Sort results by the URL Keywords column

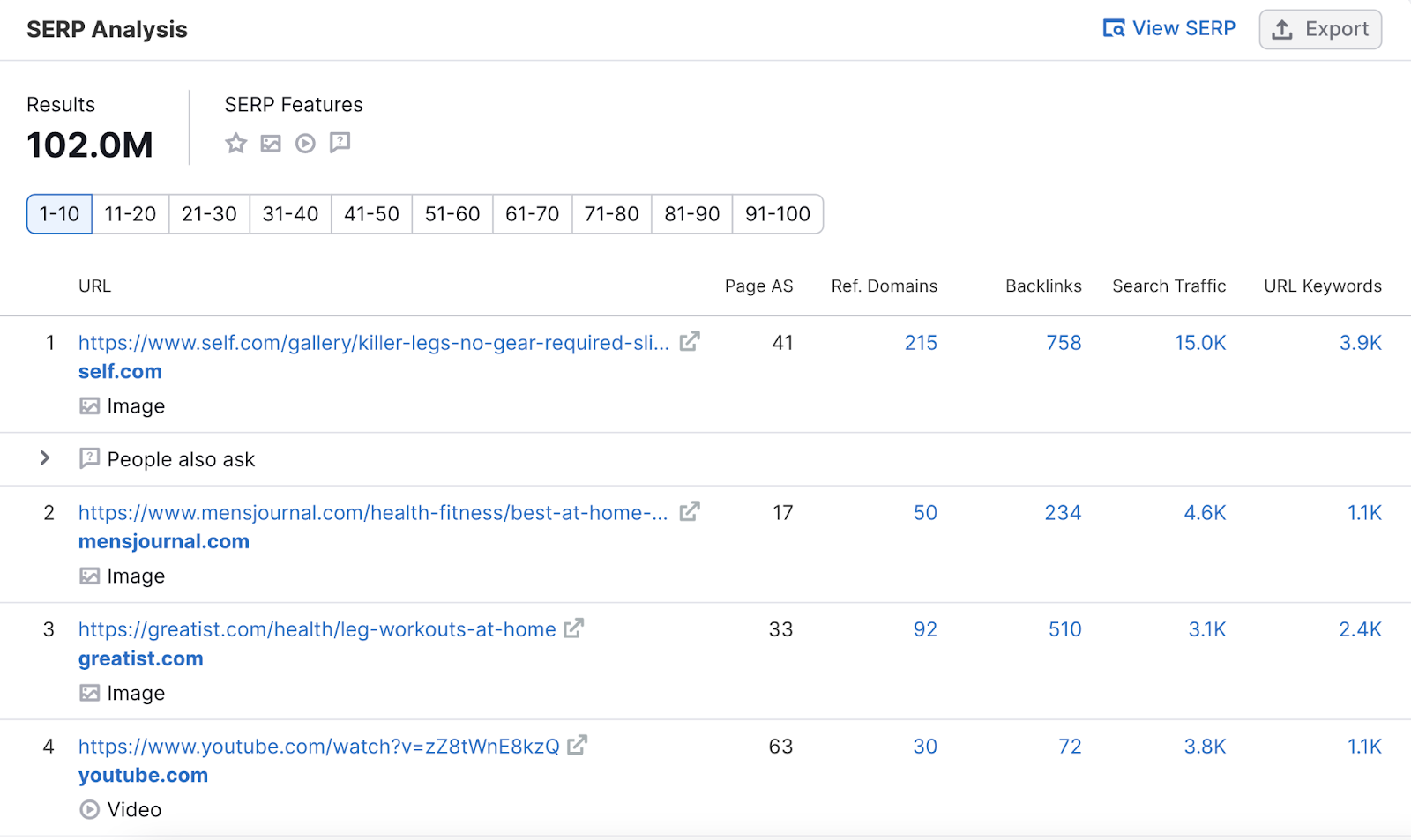pos(1321,286)
